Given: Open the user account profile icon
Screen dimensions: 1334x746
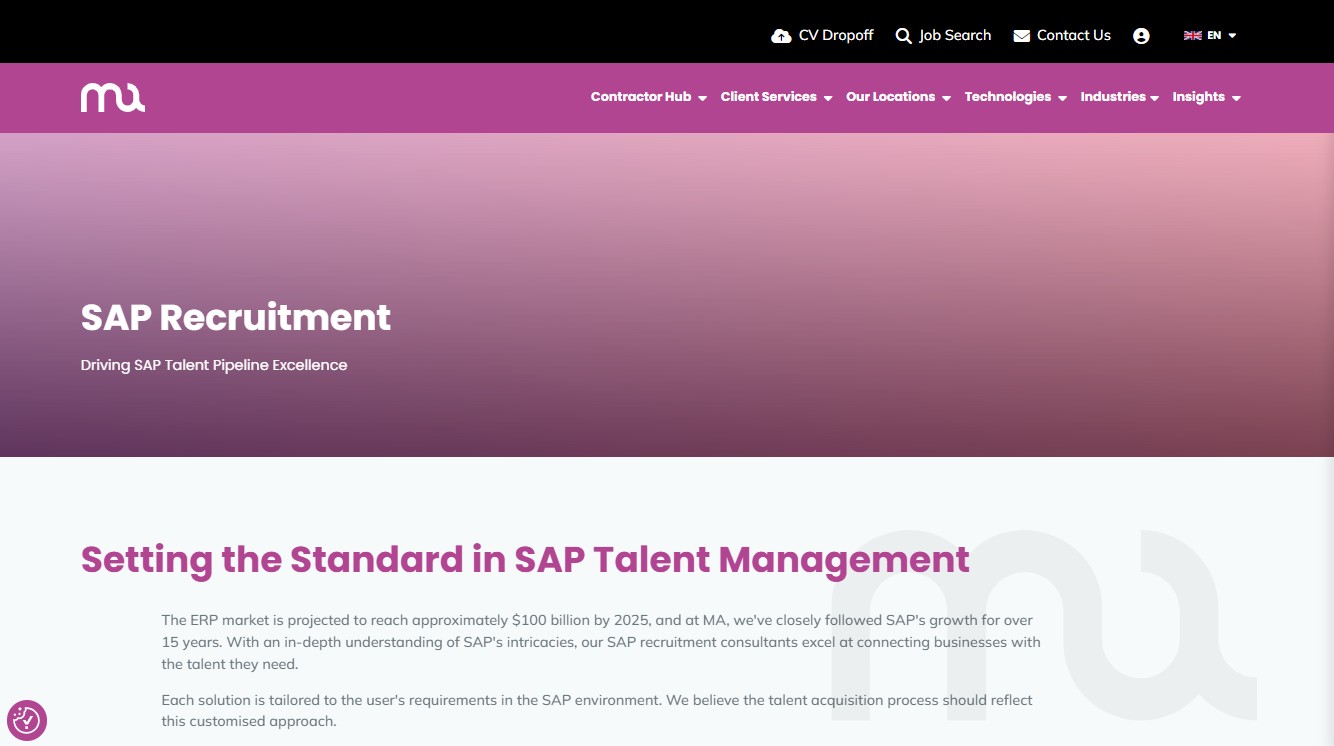Looking at the screenshot, I should [x=1141, y=36].
